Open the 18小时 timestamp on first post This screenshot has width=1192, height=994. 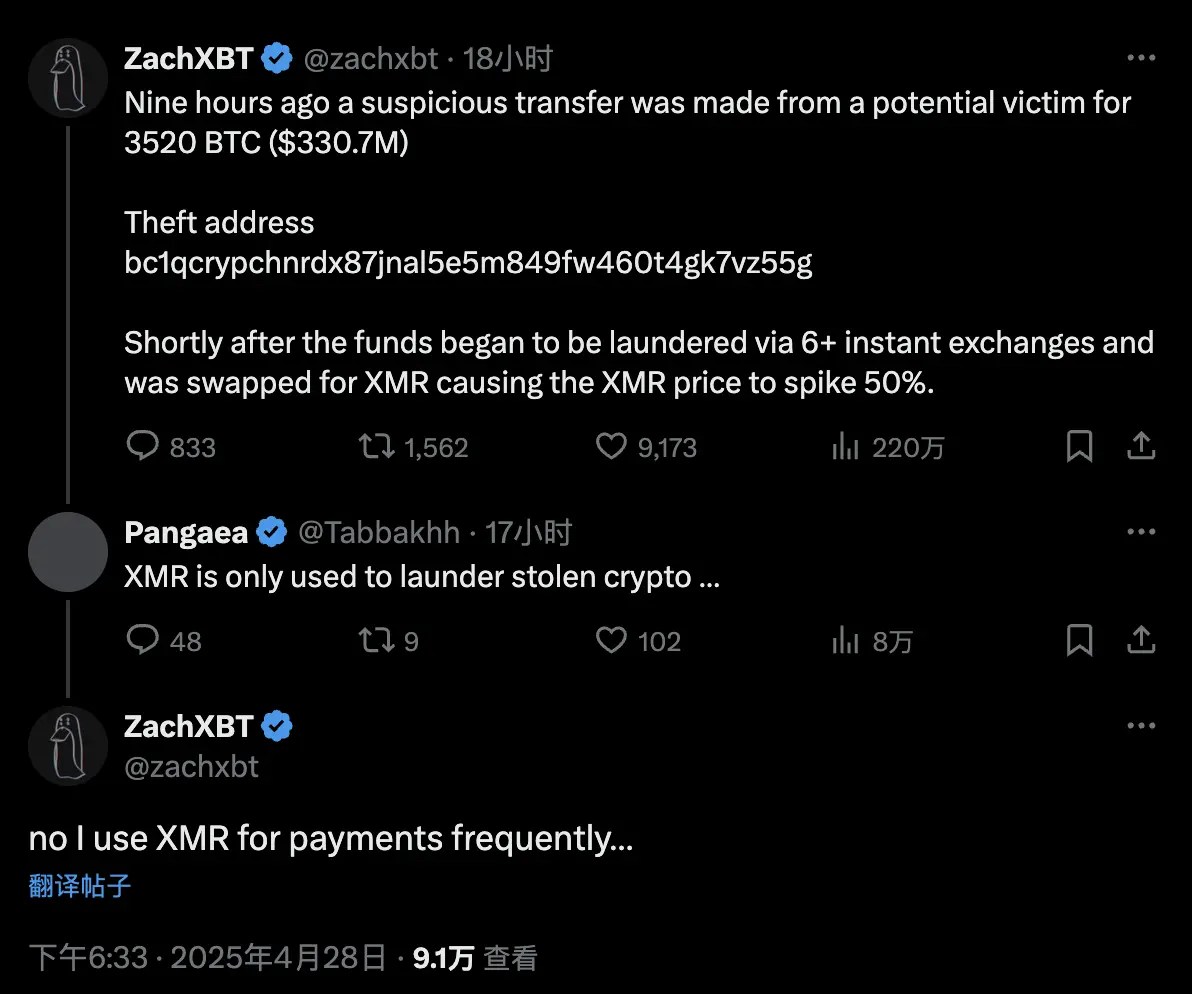pos(508,60)
